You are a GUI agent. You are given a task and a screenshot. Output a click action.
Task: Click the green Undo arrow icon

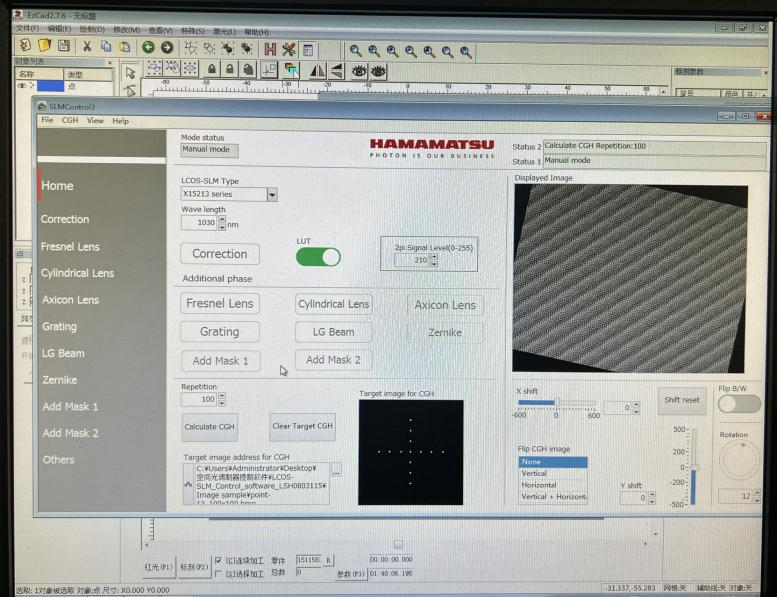tap(148, 47)
